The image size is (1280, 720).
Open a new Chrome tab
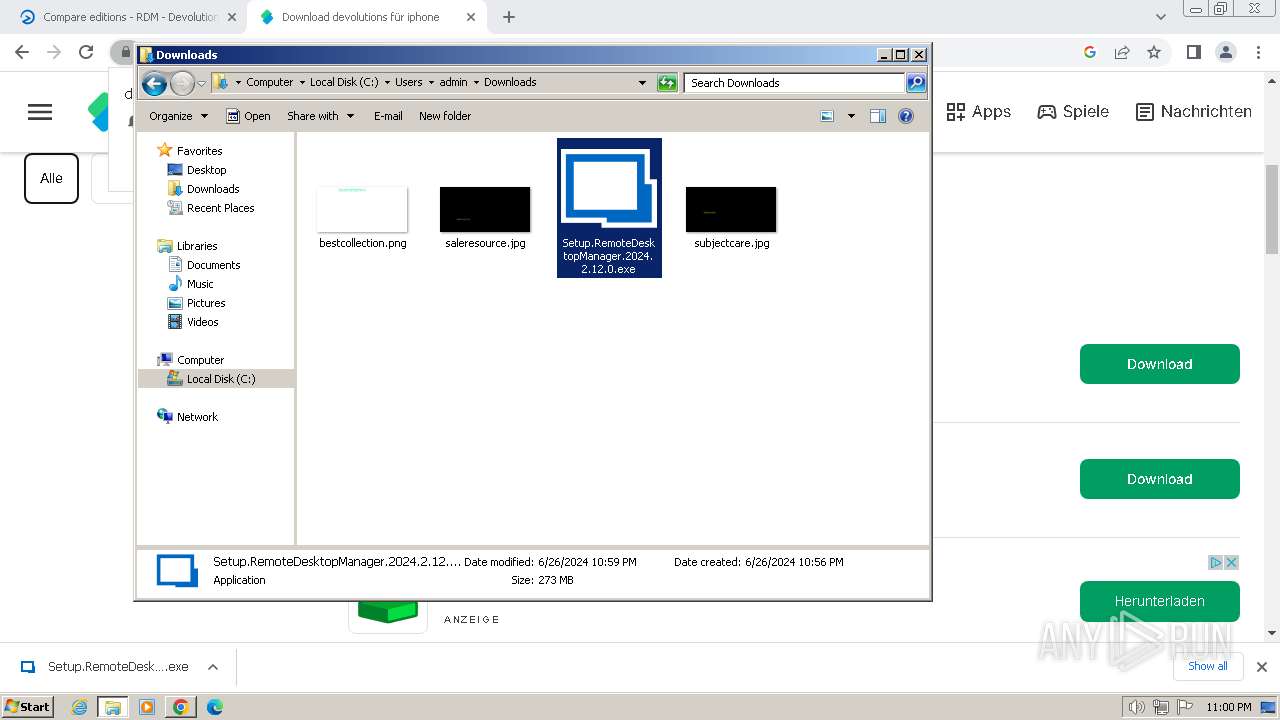point(509,17)
